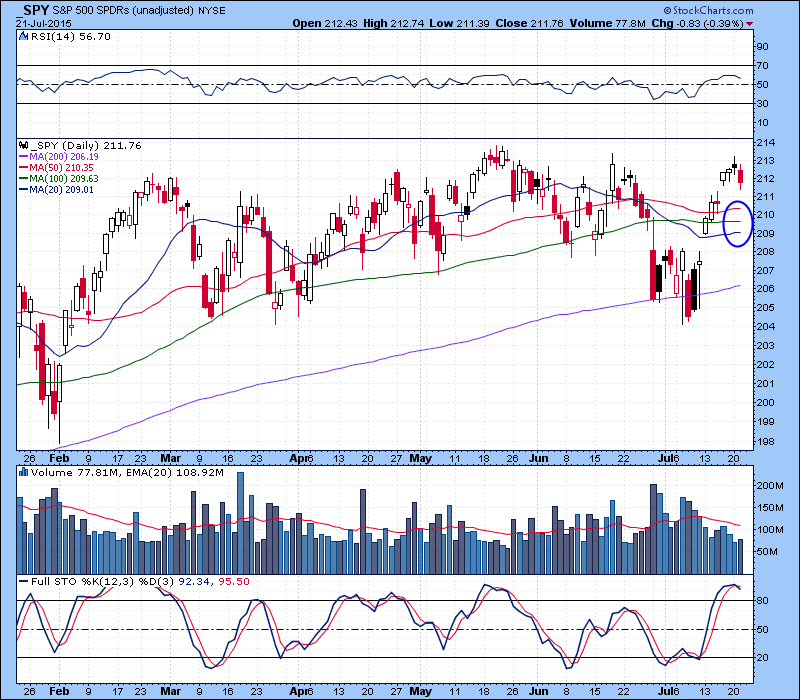Click the RSI indicator icon beside RSI(14)
The width and height of the screenshot is (800, 700).
click(23, 36)
